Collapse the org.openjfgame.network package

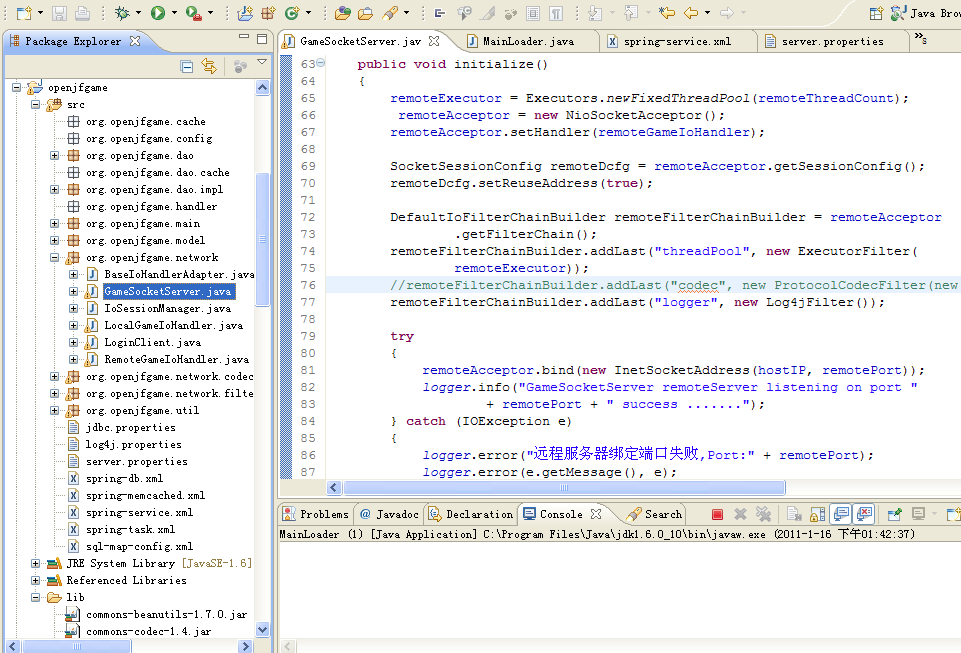pos(56,258)
